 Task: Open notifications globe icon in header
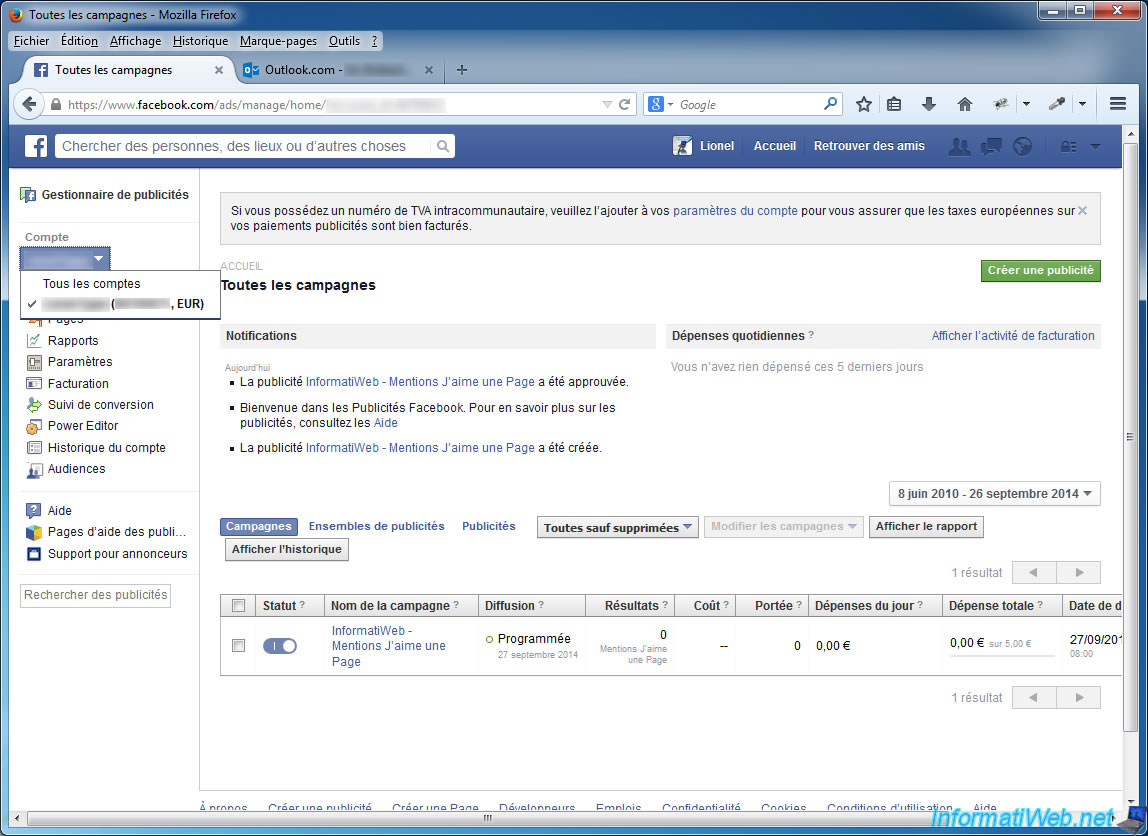[x=1023, y=146]
